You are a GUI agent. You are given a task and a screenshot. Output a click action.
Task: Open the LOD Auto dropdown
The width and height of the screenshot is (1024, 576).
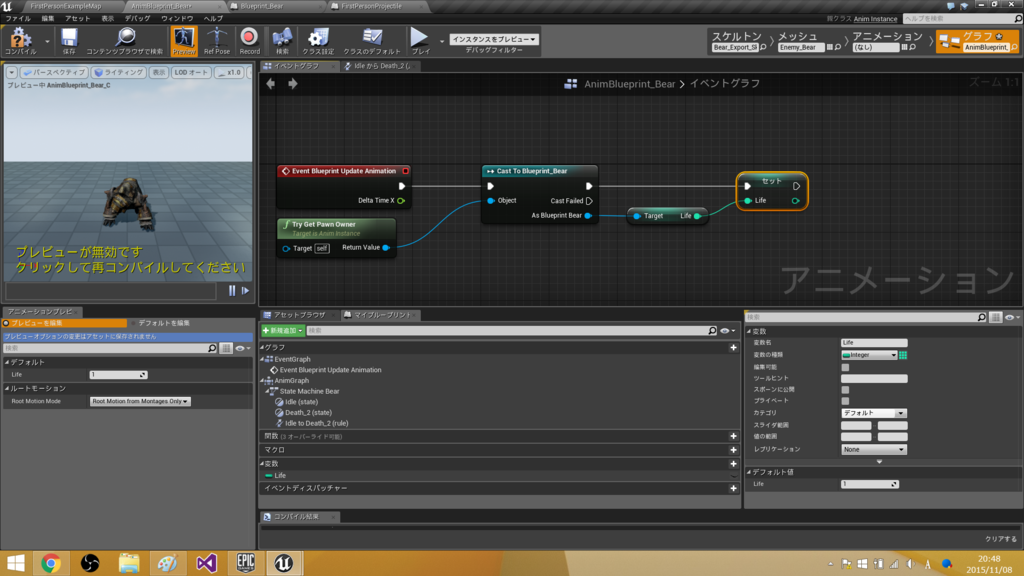tap(191, 72)
